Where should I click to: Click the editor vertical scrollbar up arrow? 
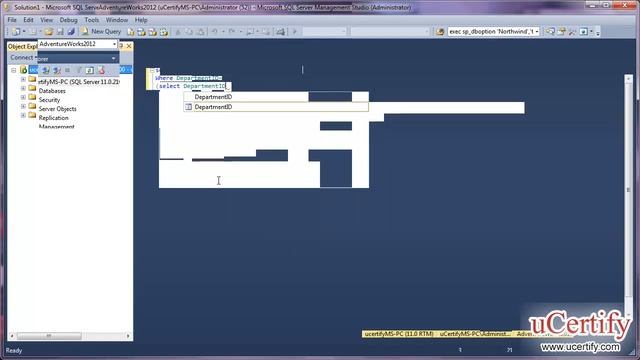coord(628,78)
